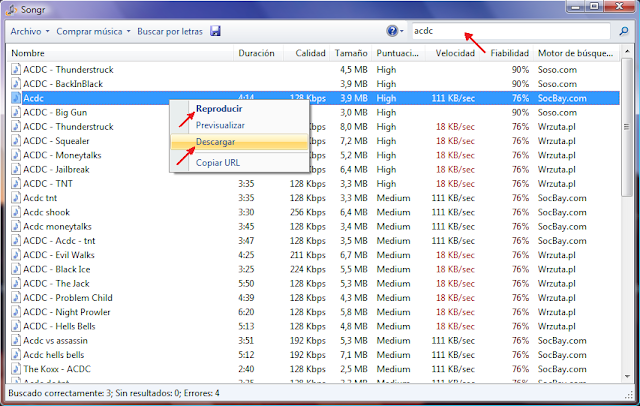Image resolution: width=640 pixels, height=406 pixels.
Task: Click music file icon of The Koxx - ACDC
Action: [x=16, y=369]
